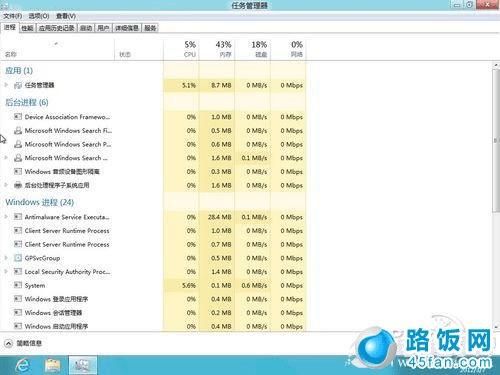Click icon of Client Server Runtime Process using 1.0 MB
The image size is (500, 375).
(x=18, y=231)
